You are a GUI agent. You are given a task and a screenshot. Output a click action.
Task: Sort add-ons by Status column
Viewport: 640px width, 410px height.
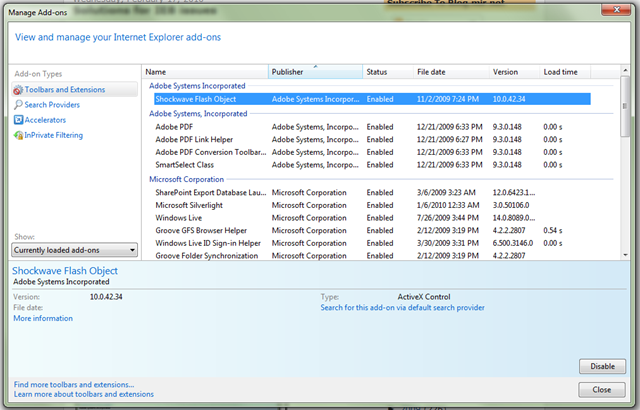point(387,72)
